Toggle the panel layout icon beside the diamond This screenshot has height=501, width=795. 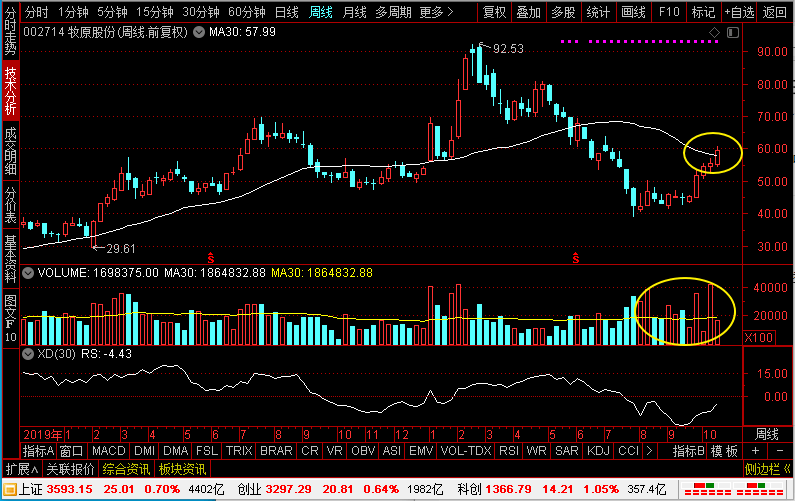point(733,33)
